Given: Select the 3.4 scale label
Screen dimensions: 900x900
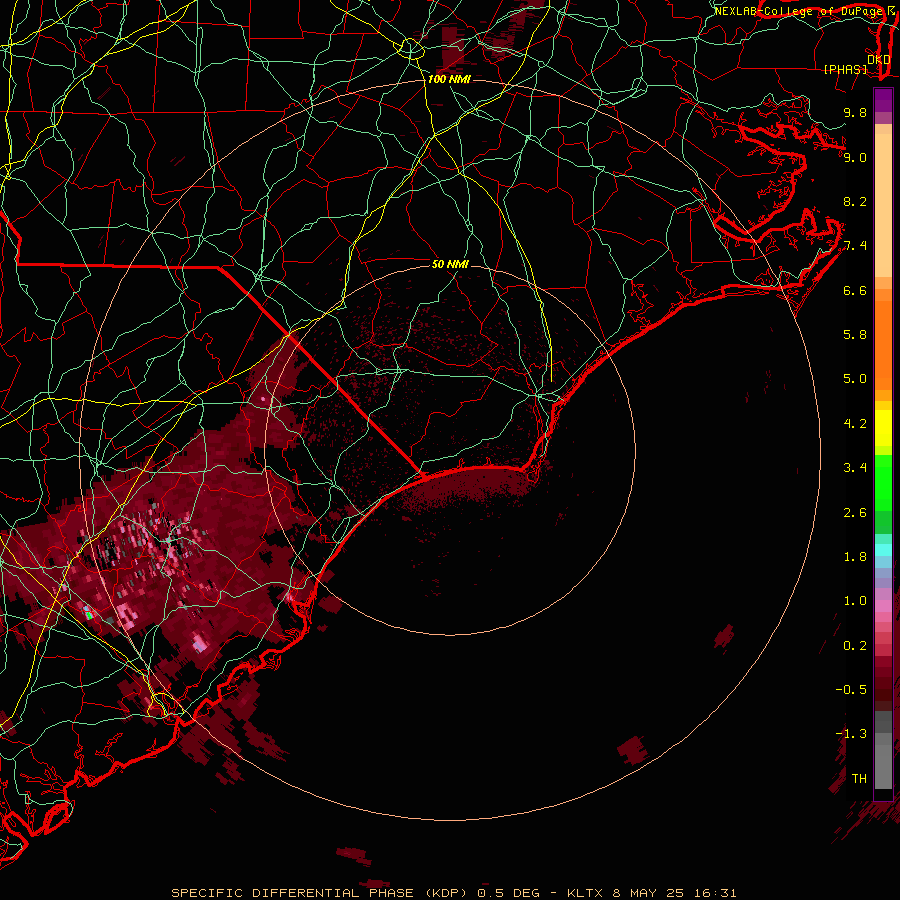Looking at the screenshot, I should pyautogui.click(x=855, y=468).
